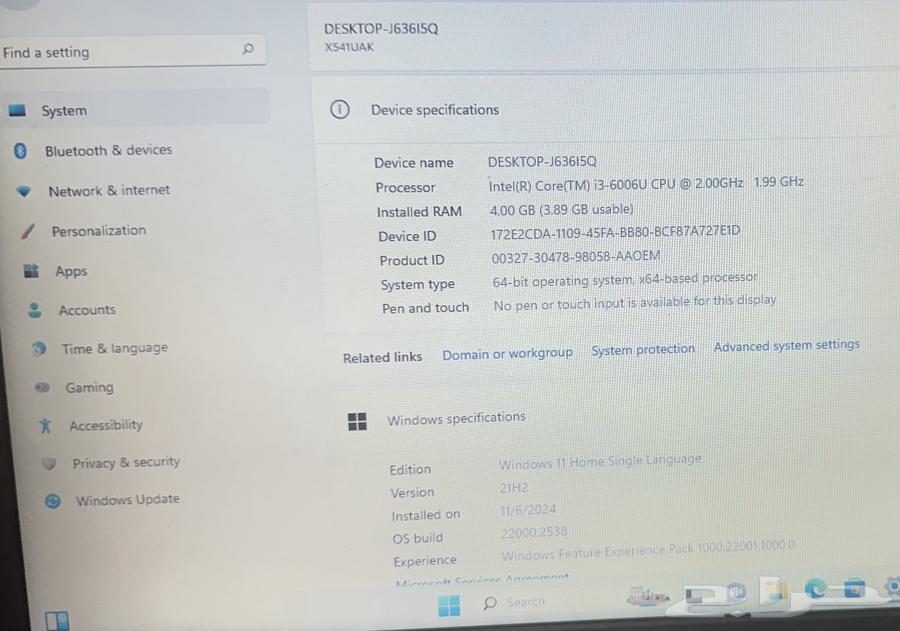Open Accessibility settings category

point(106,425)
